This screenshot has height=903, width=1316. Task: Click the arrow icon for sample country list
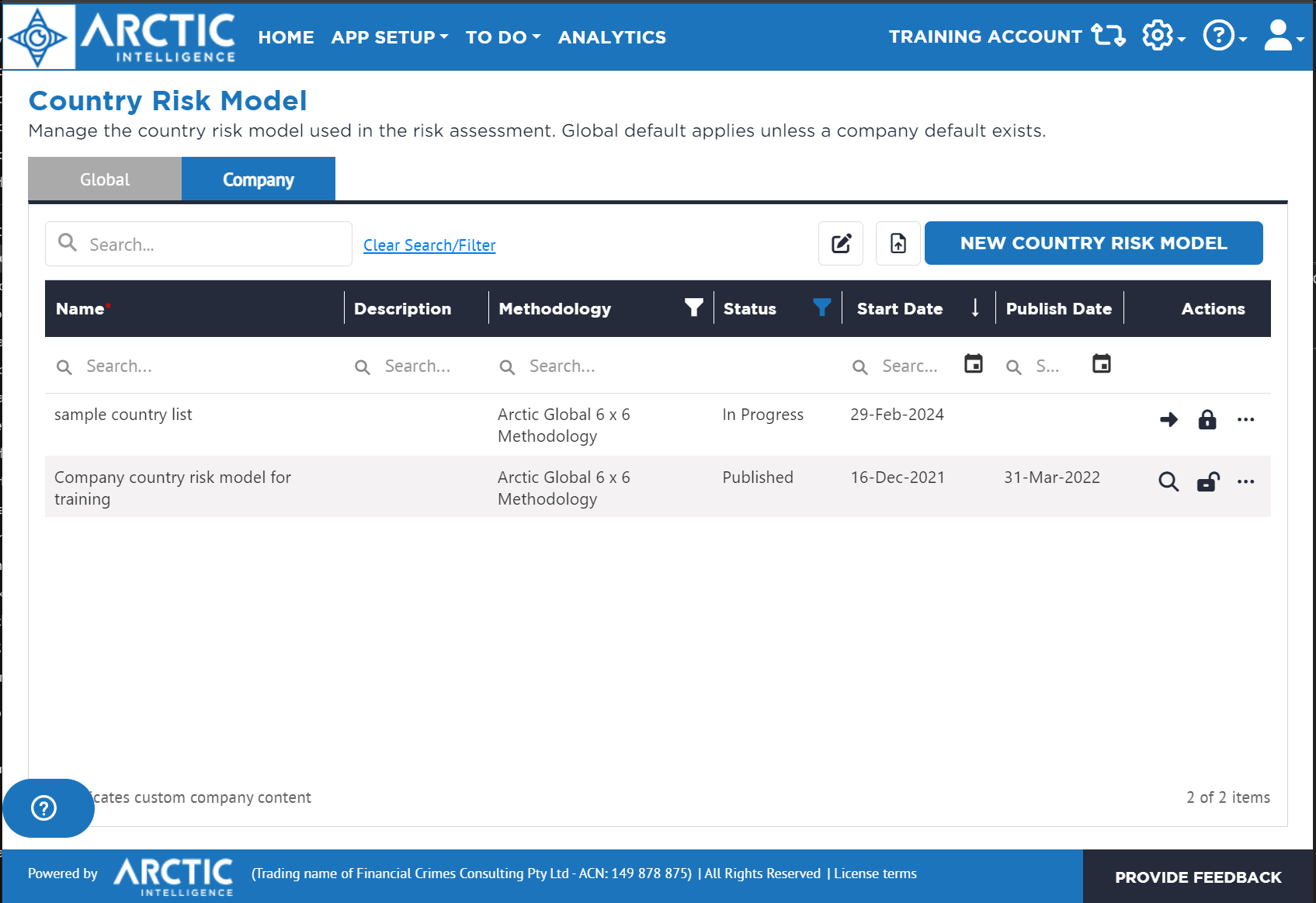point(1168,420)
